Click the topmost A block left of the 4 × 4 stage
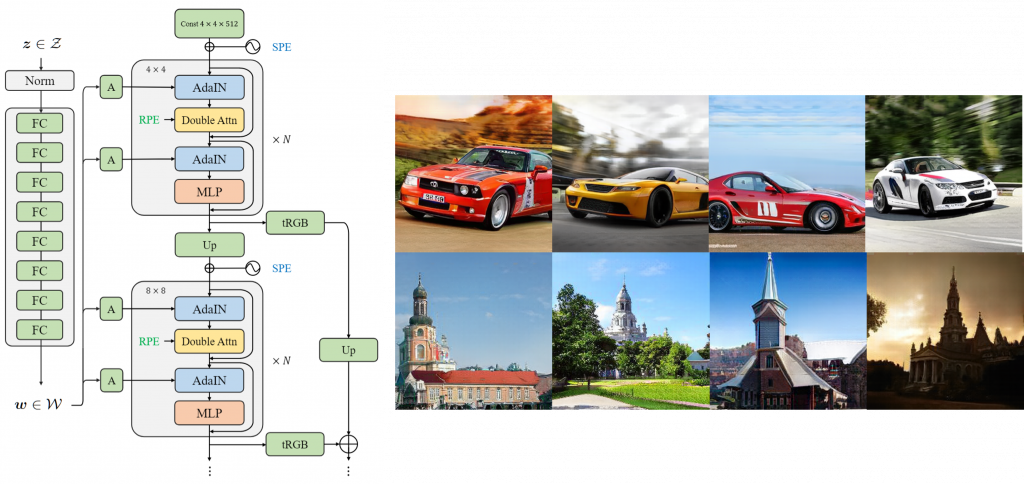This screenshot has height=484, width=1024. coord(112,88)
